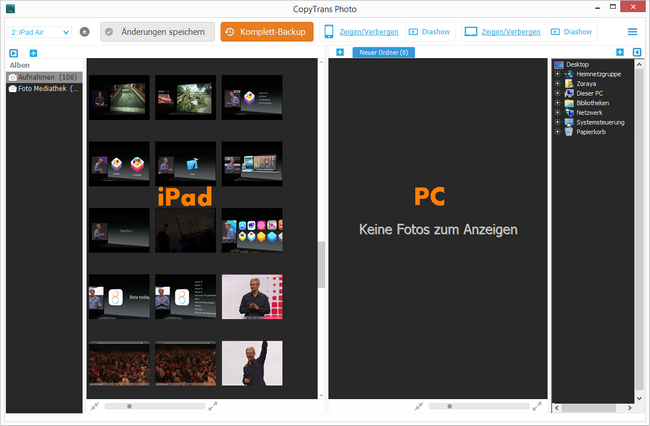The height and width of the screenshot is (426, 650).
Task: Click the folder tree horizontal scrollbar
Action: [588, 408]
